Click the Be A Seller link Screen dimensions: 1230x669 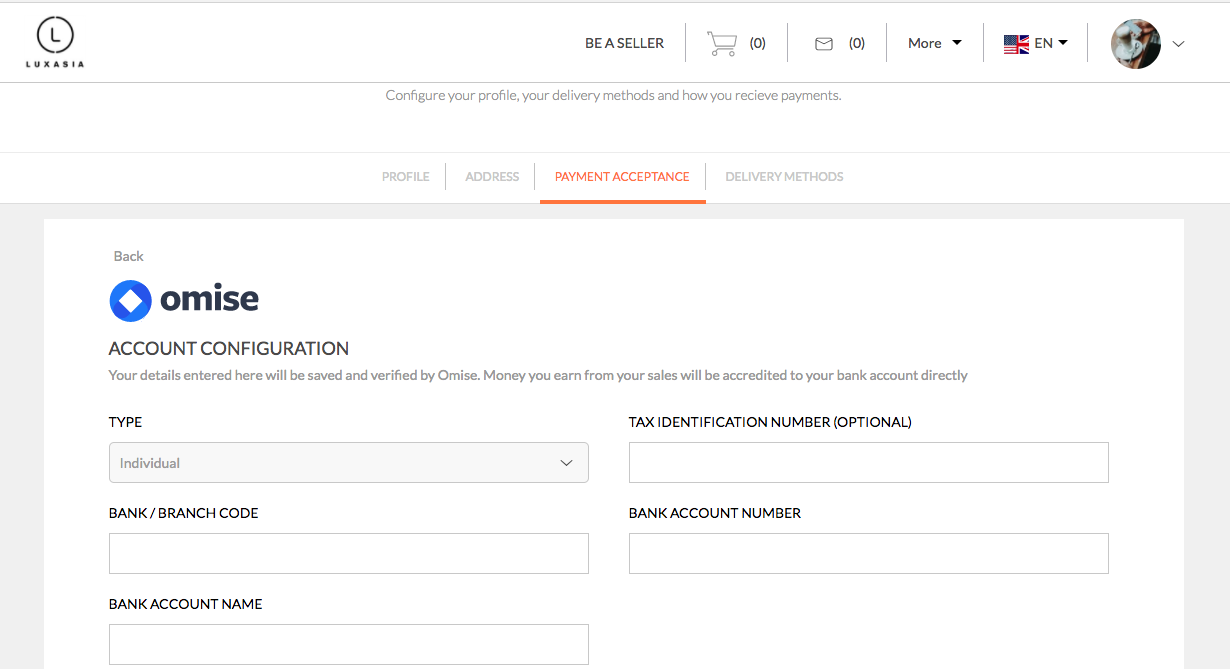click(x=625, y=43)
